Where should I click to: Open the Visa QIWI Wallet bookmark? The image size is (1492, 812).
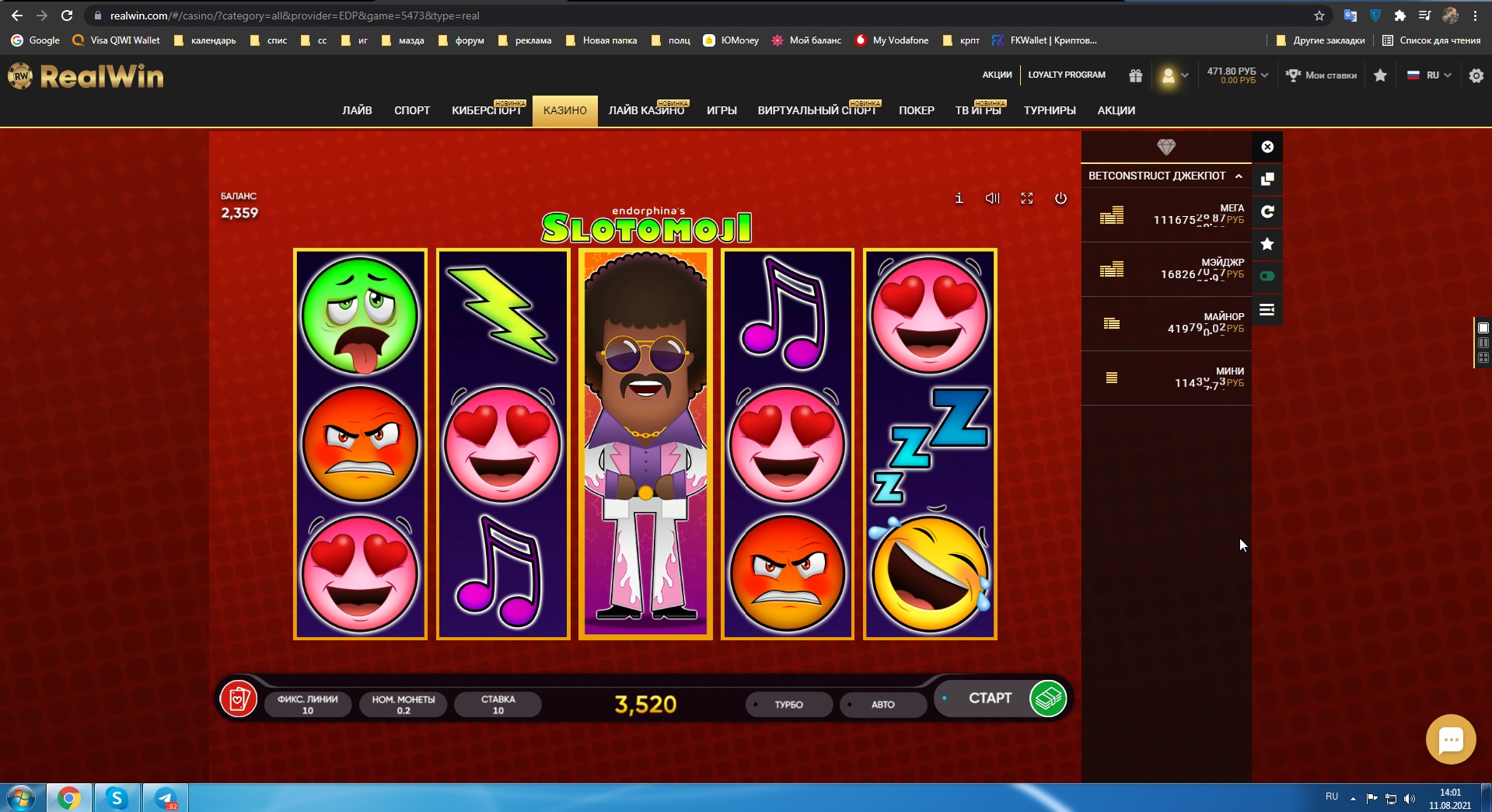(116, 40)
